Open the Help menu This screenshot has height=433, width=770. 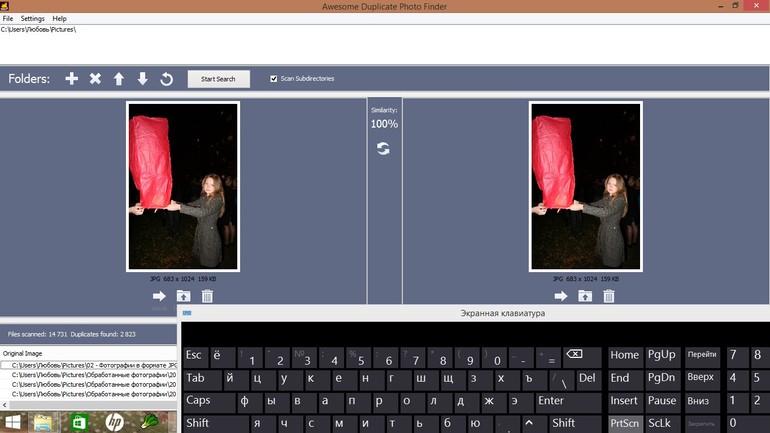[x=60, y=19]
